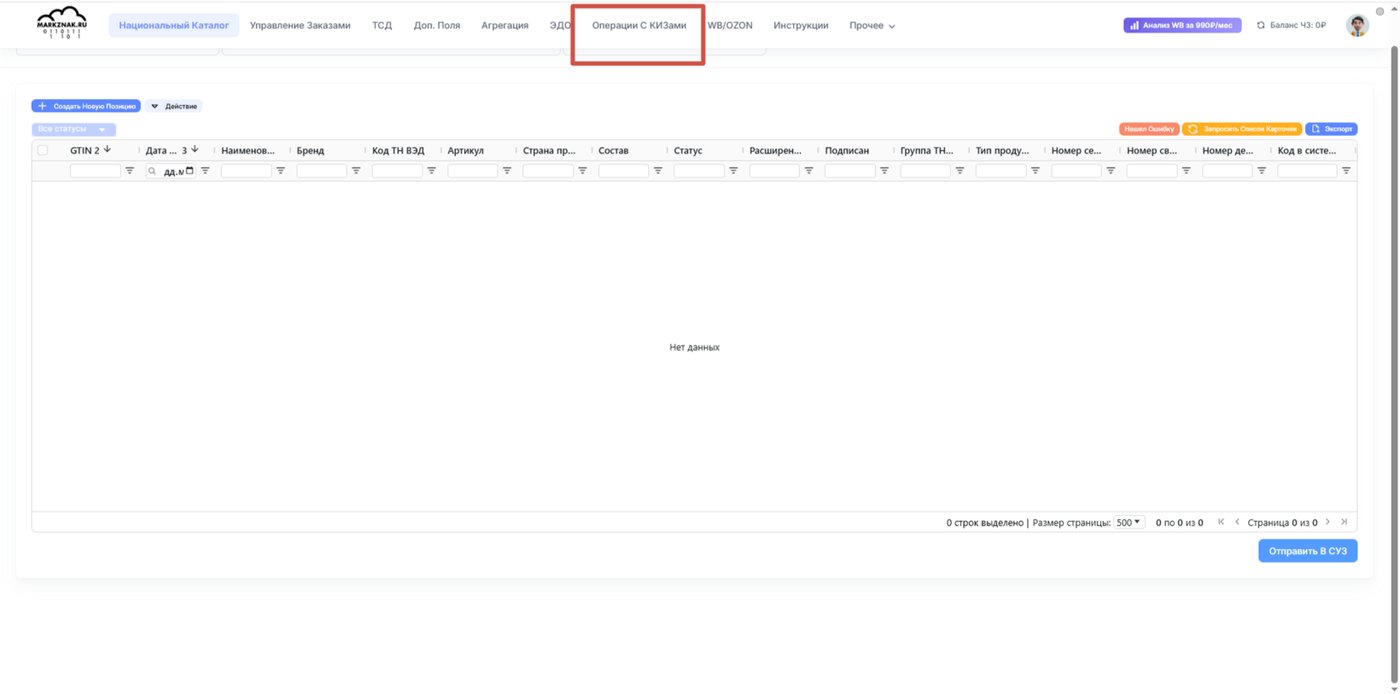Open the Операции С КИЗами tab

point(639,25)
